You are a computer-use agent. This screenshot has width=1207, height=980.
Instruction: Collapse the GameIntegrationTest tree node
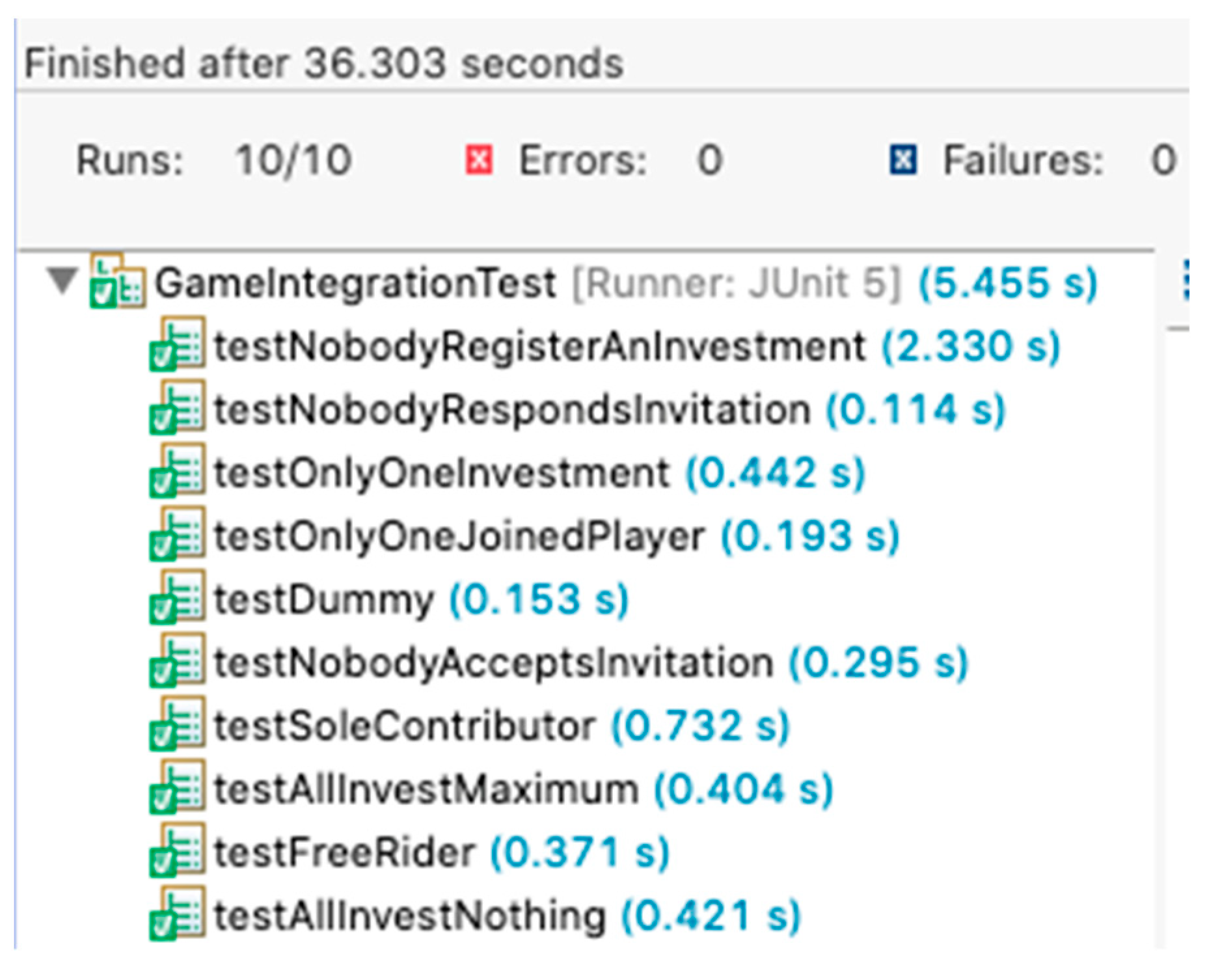coord(62,282)
